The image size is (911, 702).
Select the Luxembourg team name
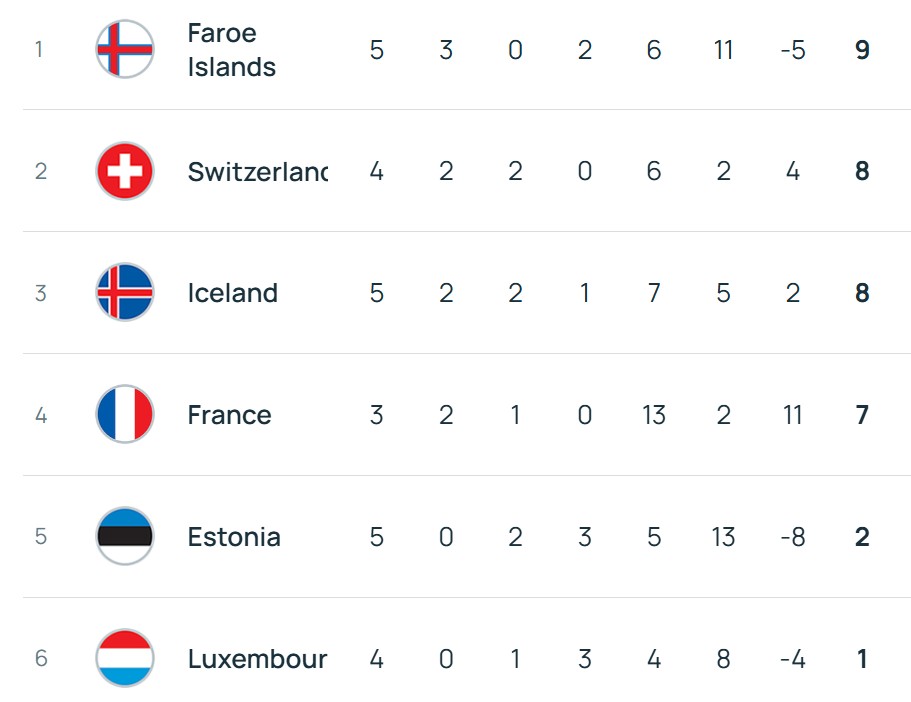pyautogui.click(x=257, y=659)
